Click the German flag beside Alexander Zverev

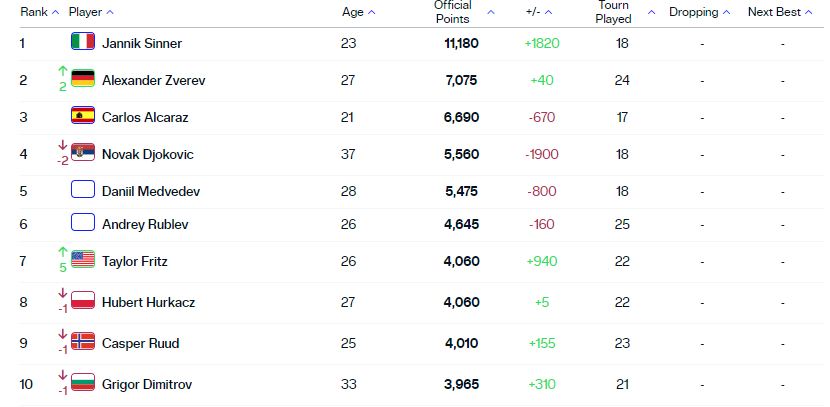83,80
